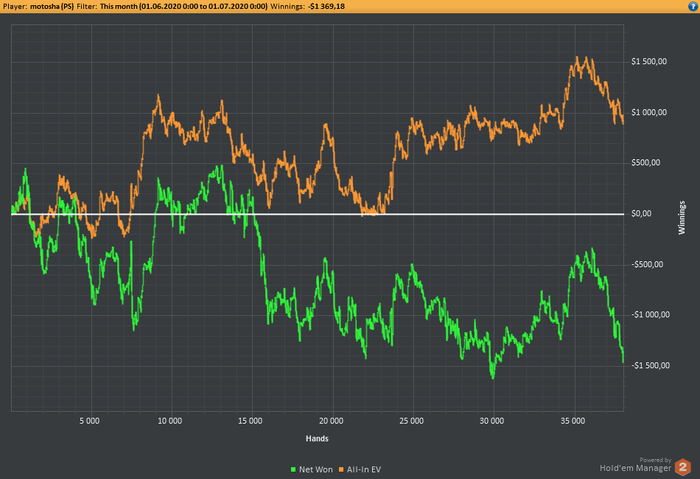Click the 'This month' filter date range text

pyautogui.click(x=183, y=6)
